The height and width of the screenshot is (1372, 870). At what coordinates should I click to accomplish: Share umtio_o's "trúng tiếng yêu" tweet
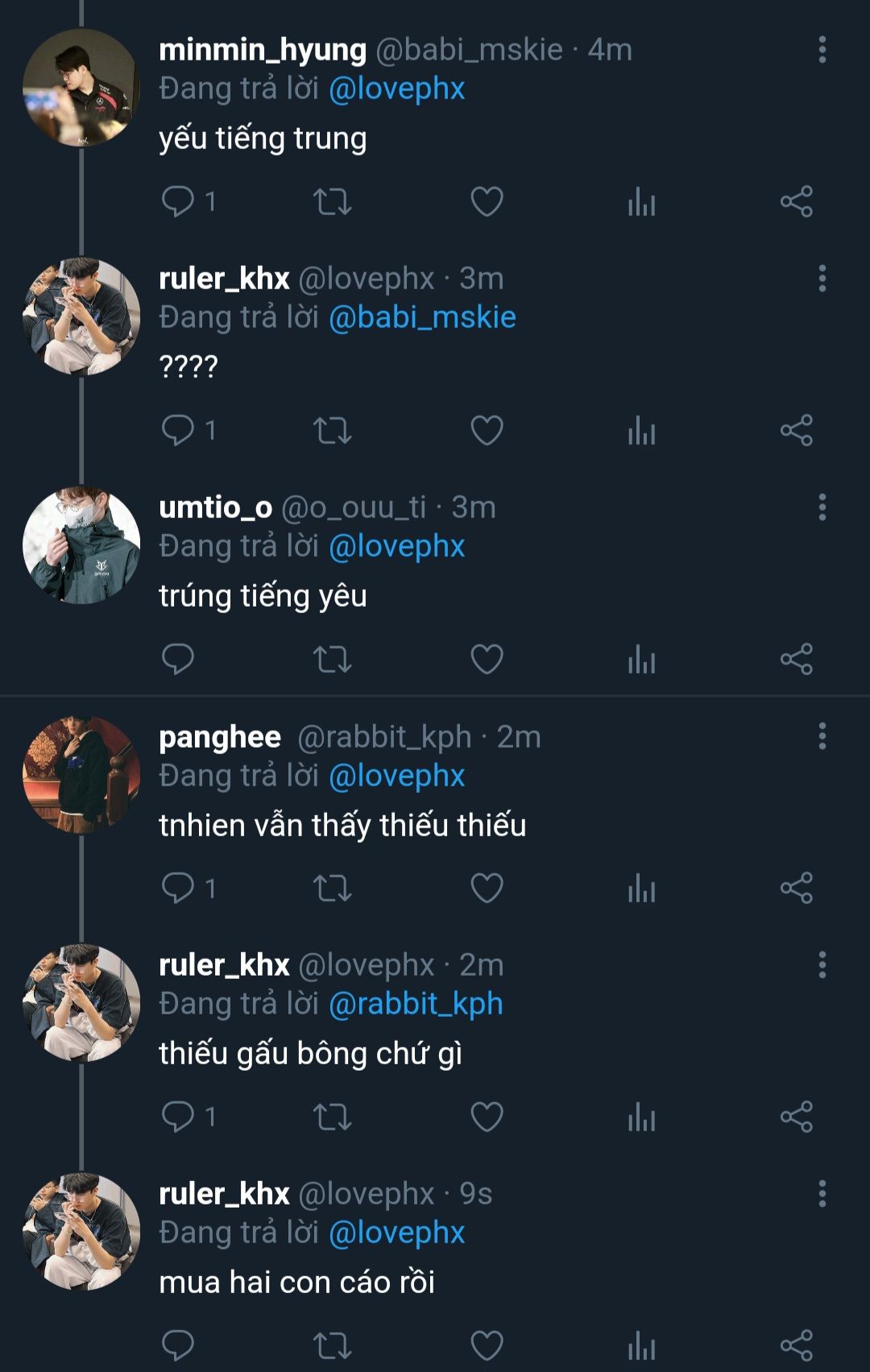796,659
